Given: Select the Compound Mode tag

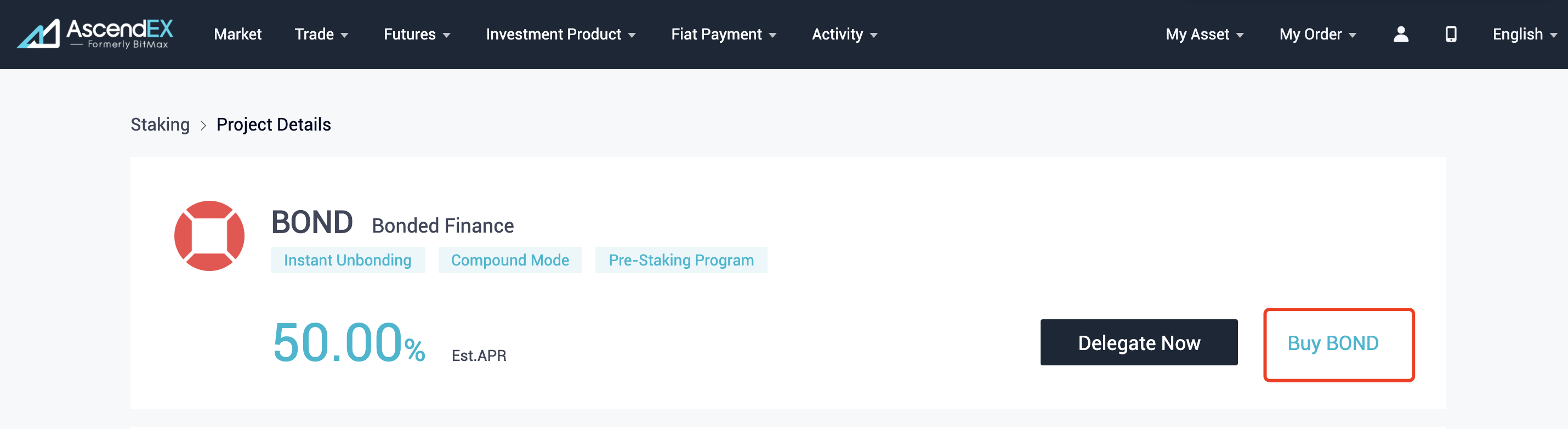Looking at the screenshot, I should pyautogui.click(x=509, y=260).
